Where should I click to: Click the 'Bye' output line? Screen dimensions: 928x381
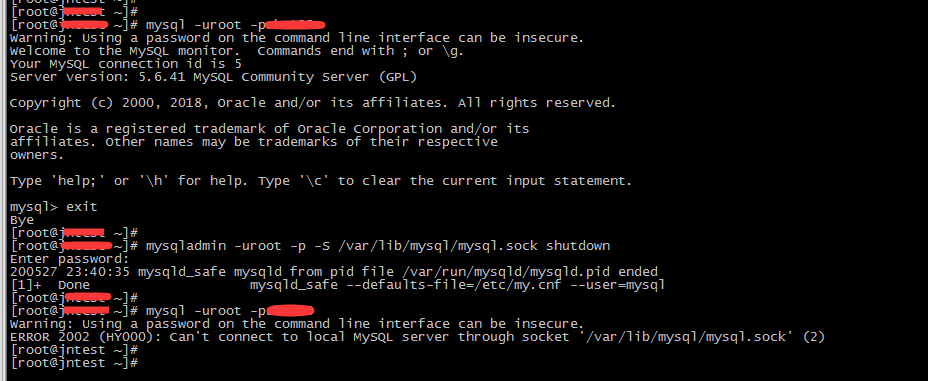coord(22,219)
